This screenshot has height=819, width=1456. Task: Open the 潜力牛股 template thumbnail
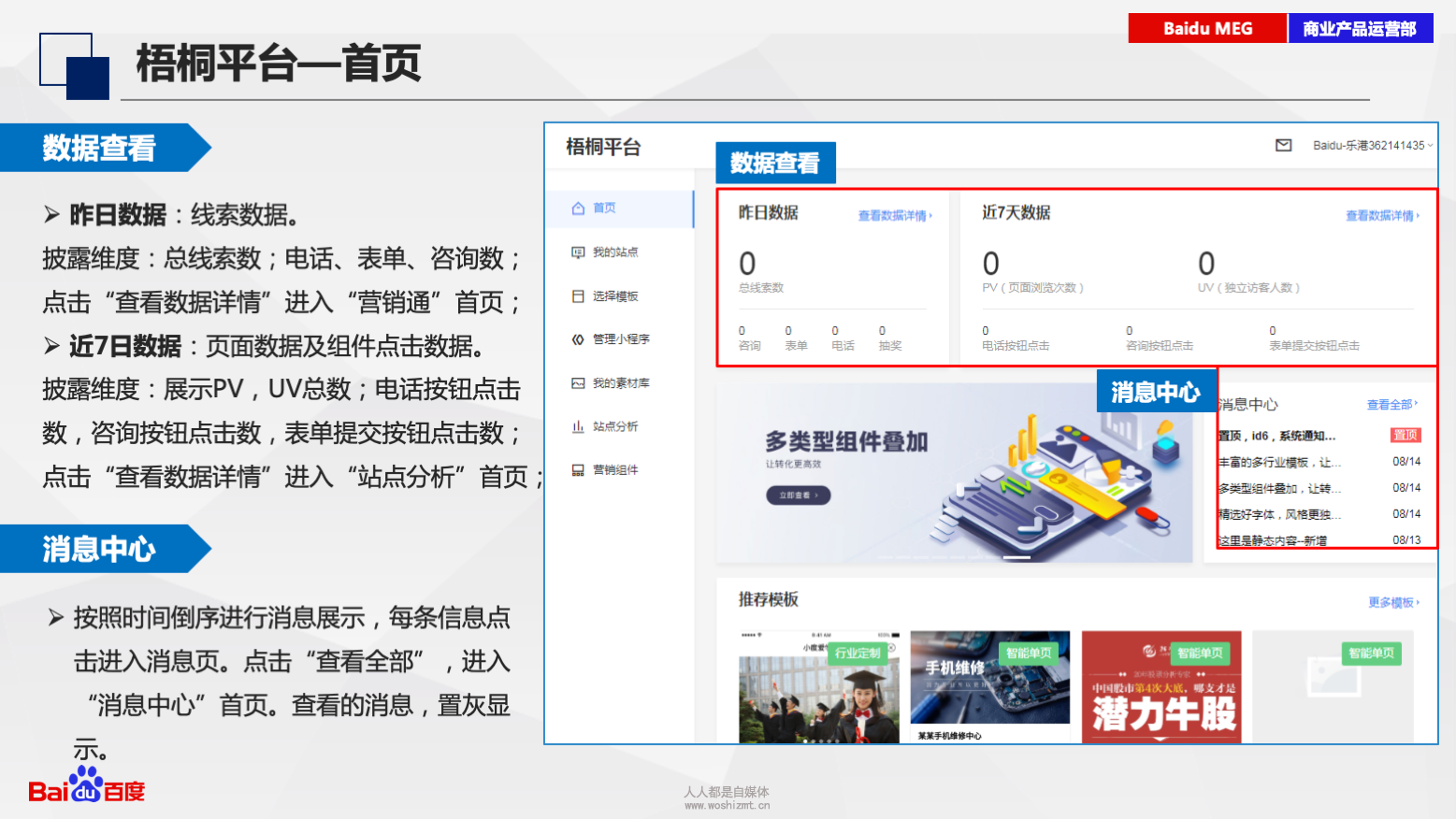point(1161,687)
